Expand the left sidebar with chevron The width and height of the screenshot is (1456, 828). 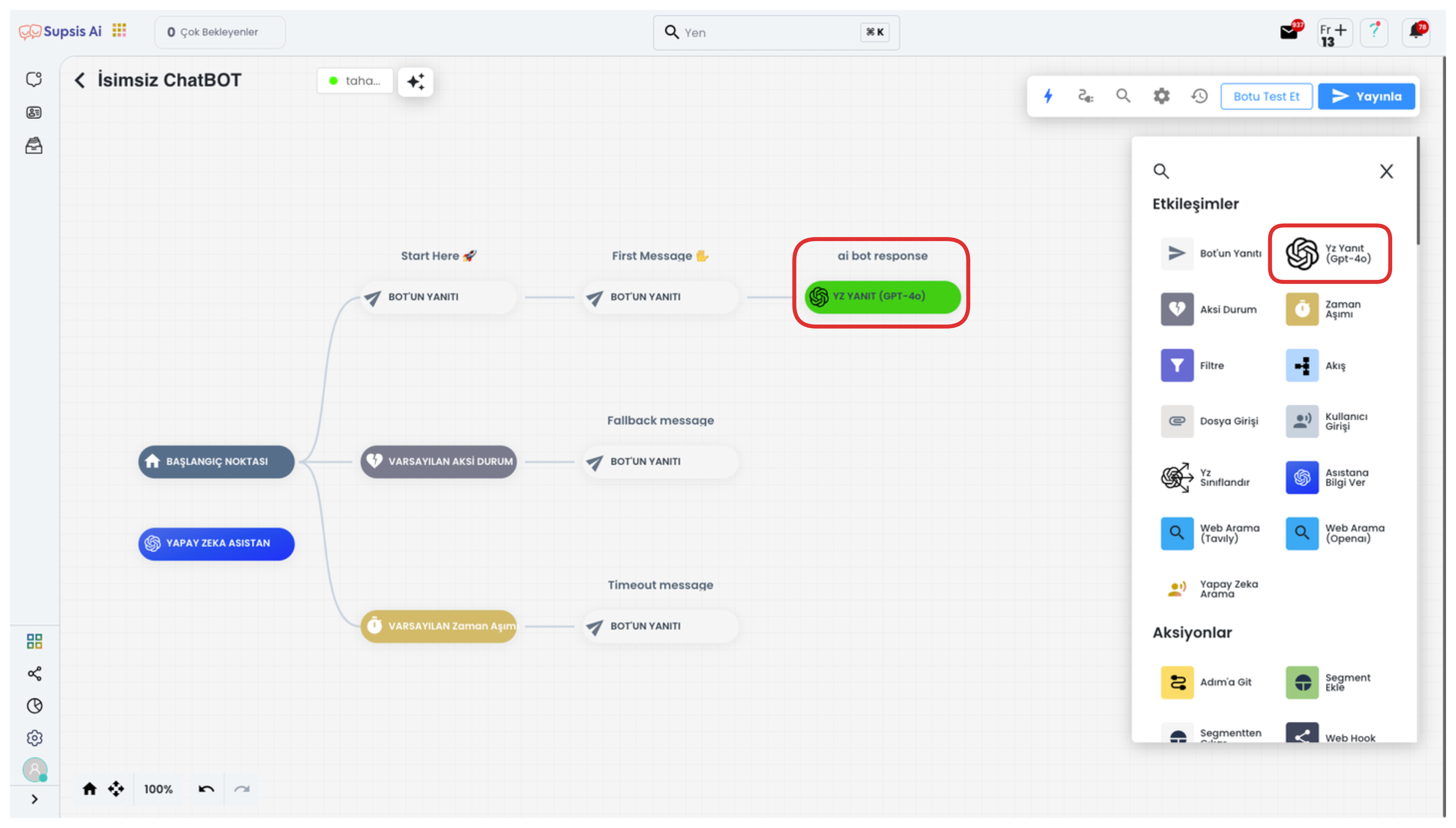click(x=34, y=799)
